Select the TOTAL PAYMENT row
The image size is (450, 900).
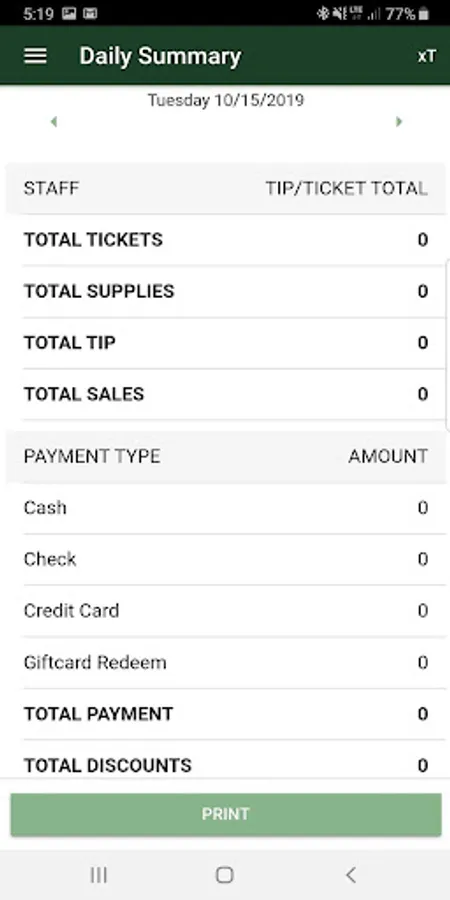226,714
